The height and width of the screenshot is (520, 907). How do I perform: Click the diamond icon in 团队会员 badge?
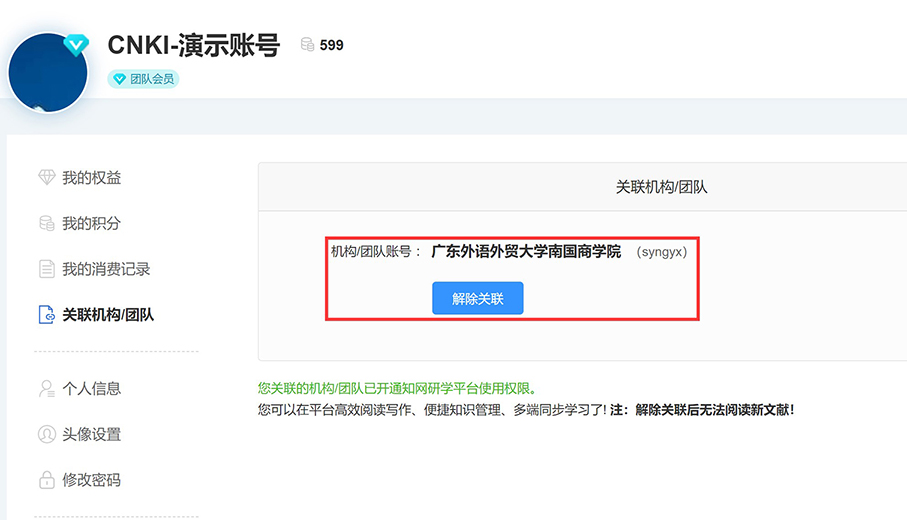119,79
